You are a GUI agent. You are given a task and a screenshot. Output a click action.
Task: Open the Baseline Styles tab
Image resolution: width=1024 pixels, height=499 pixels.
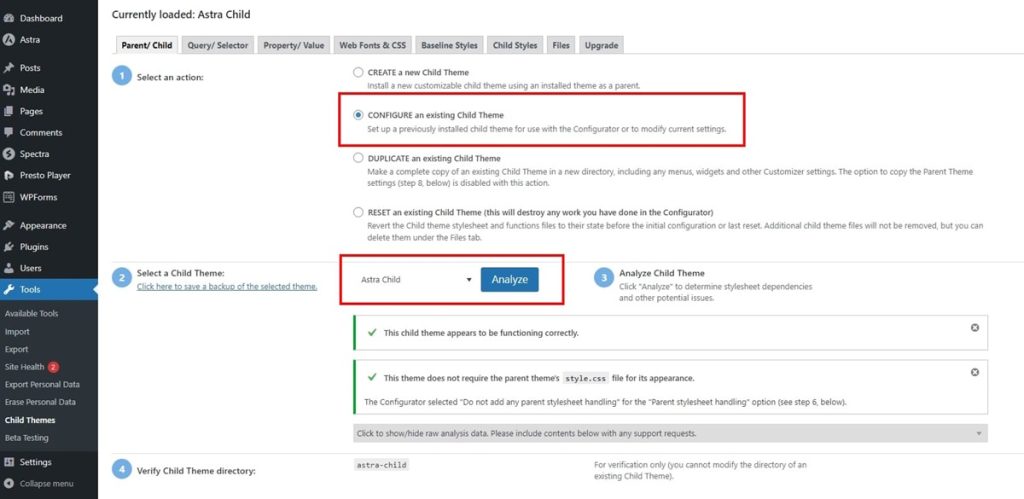click(x=449, y=45)
